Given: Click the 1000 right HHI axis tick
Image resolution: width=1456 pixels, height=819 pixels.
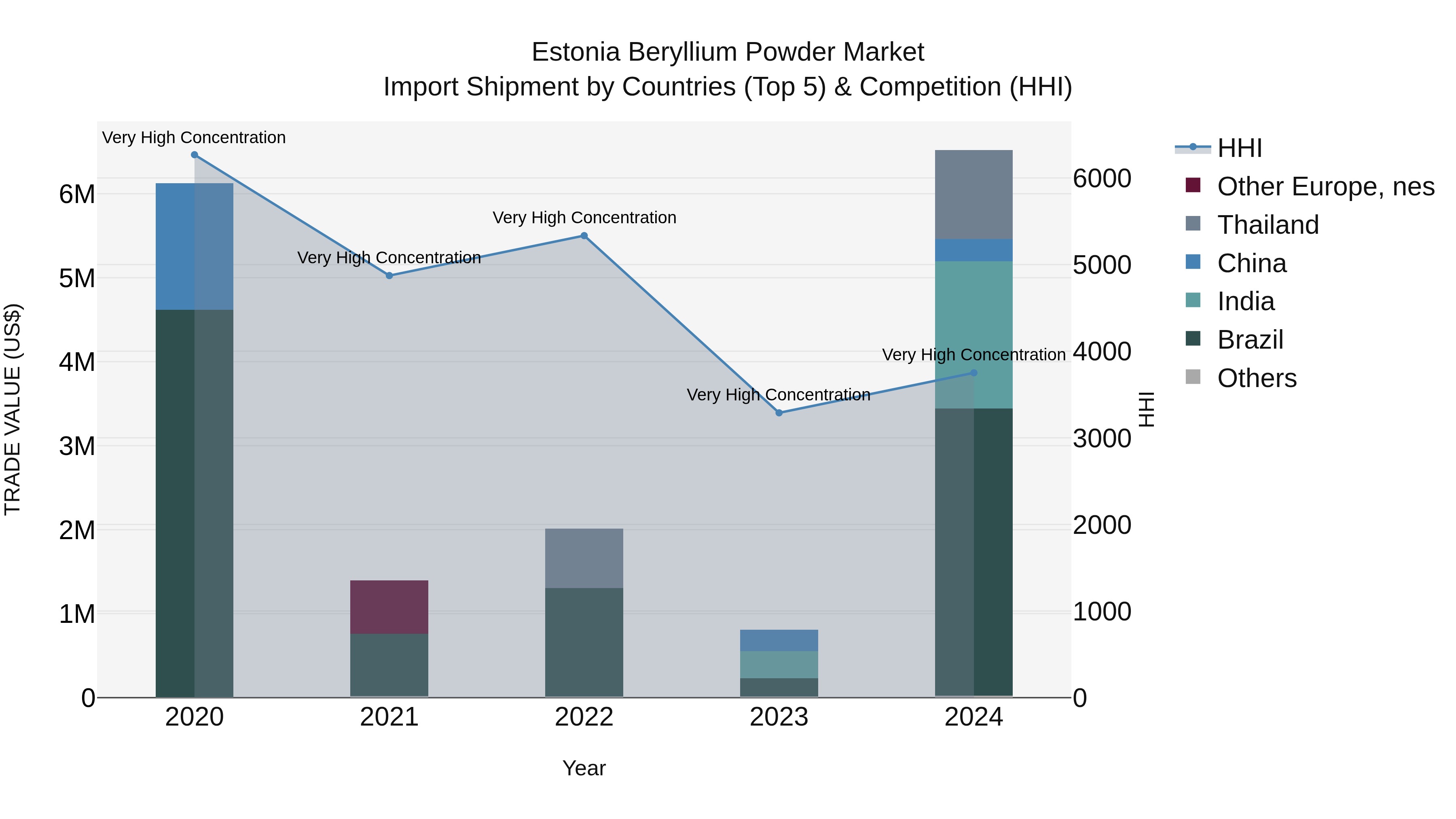Looking at the screenshot, I should (x=1102, y=612).
